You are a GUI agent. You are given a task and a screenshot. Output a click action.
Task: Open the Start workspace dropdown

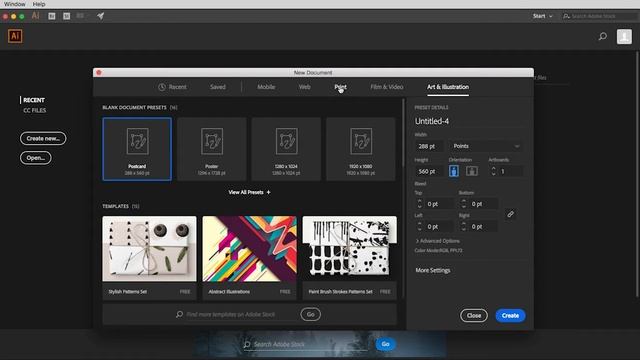click(542, 16)
